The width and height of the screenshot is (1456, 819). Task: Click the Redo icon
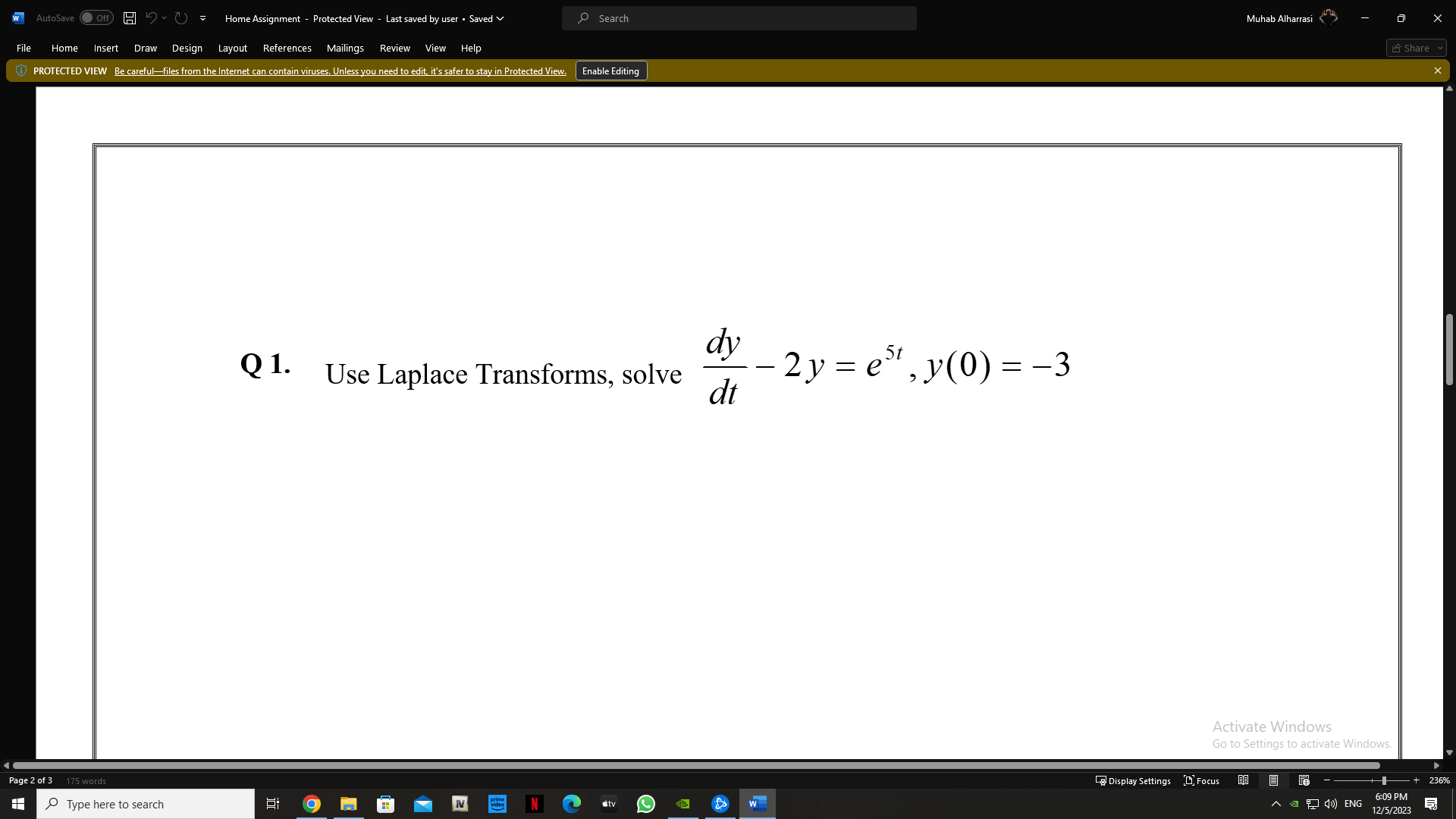(x=180, y=17)
